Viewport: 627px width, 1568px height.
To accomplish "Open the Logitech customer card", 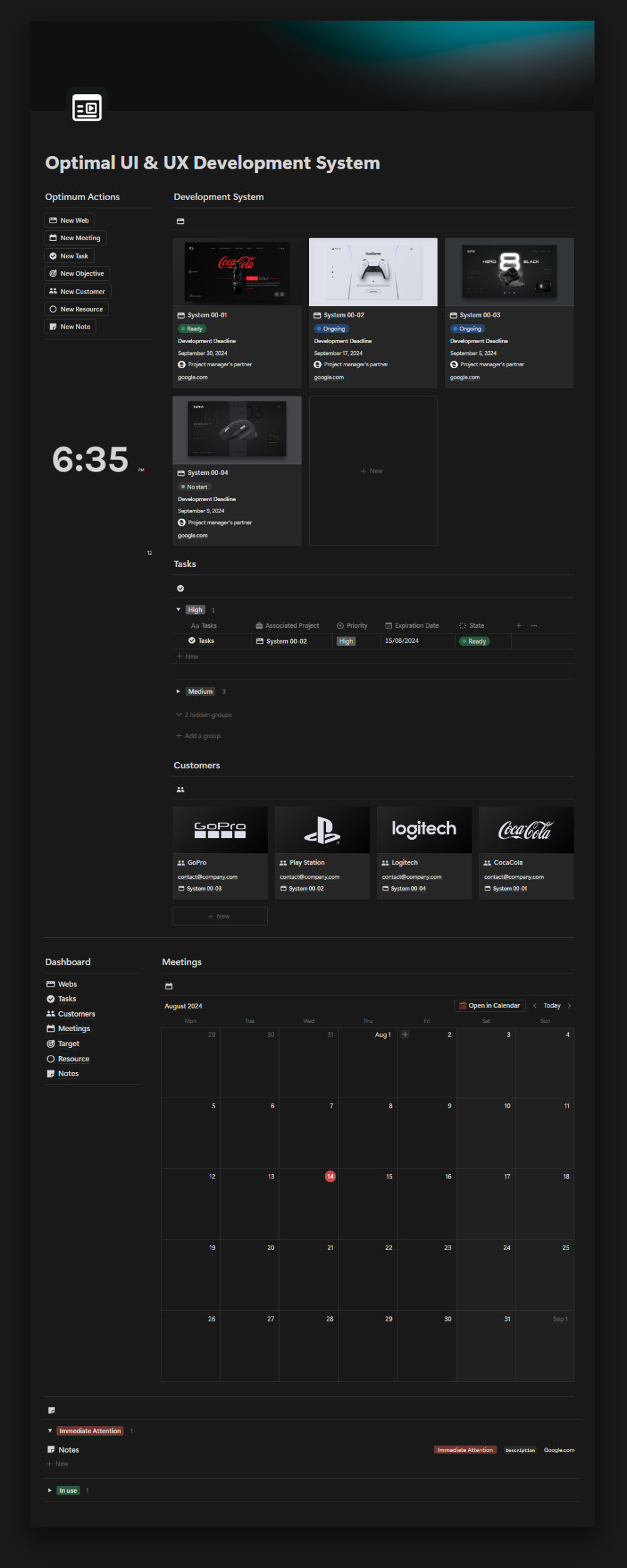I will point(424,853).
